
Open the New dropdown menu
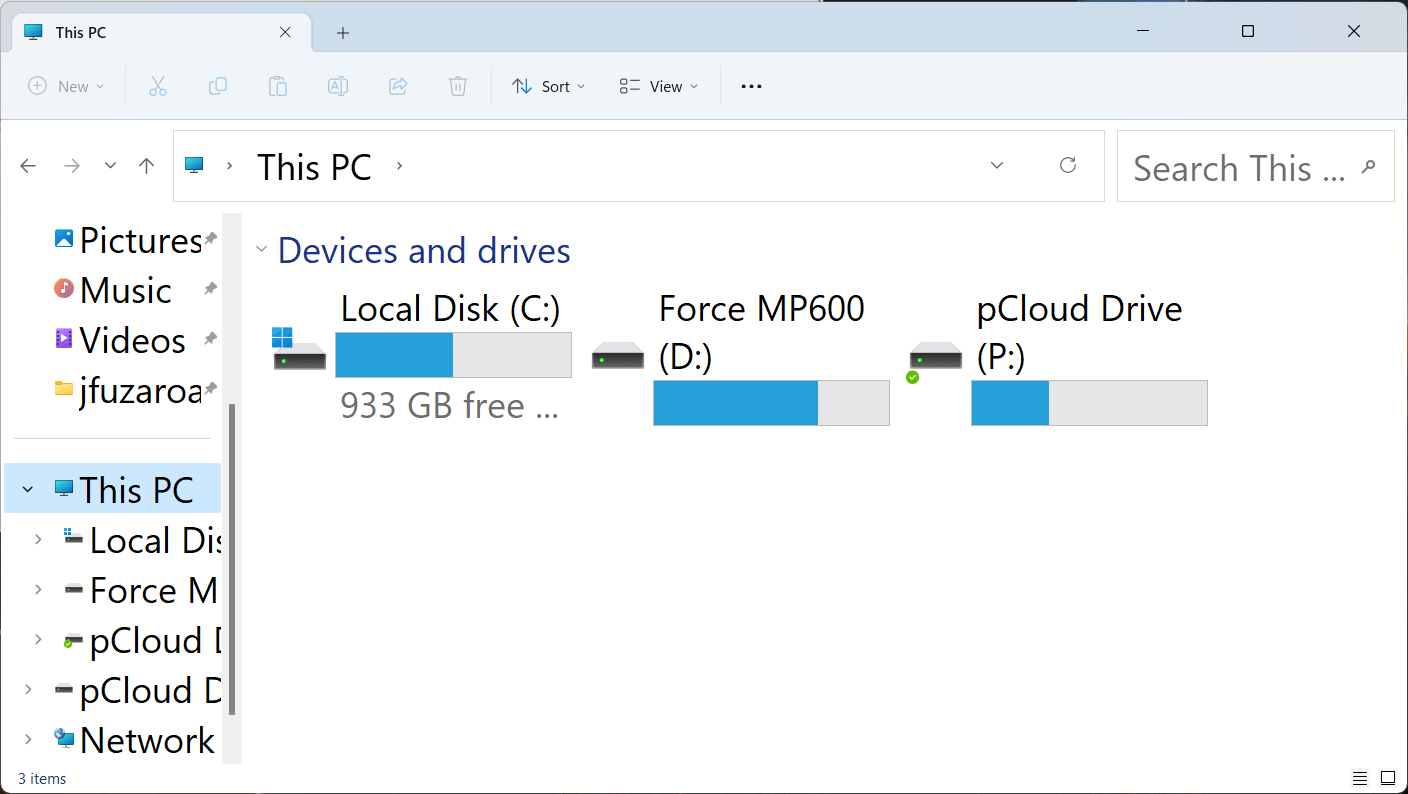coord(66,86)
